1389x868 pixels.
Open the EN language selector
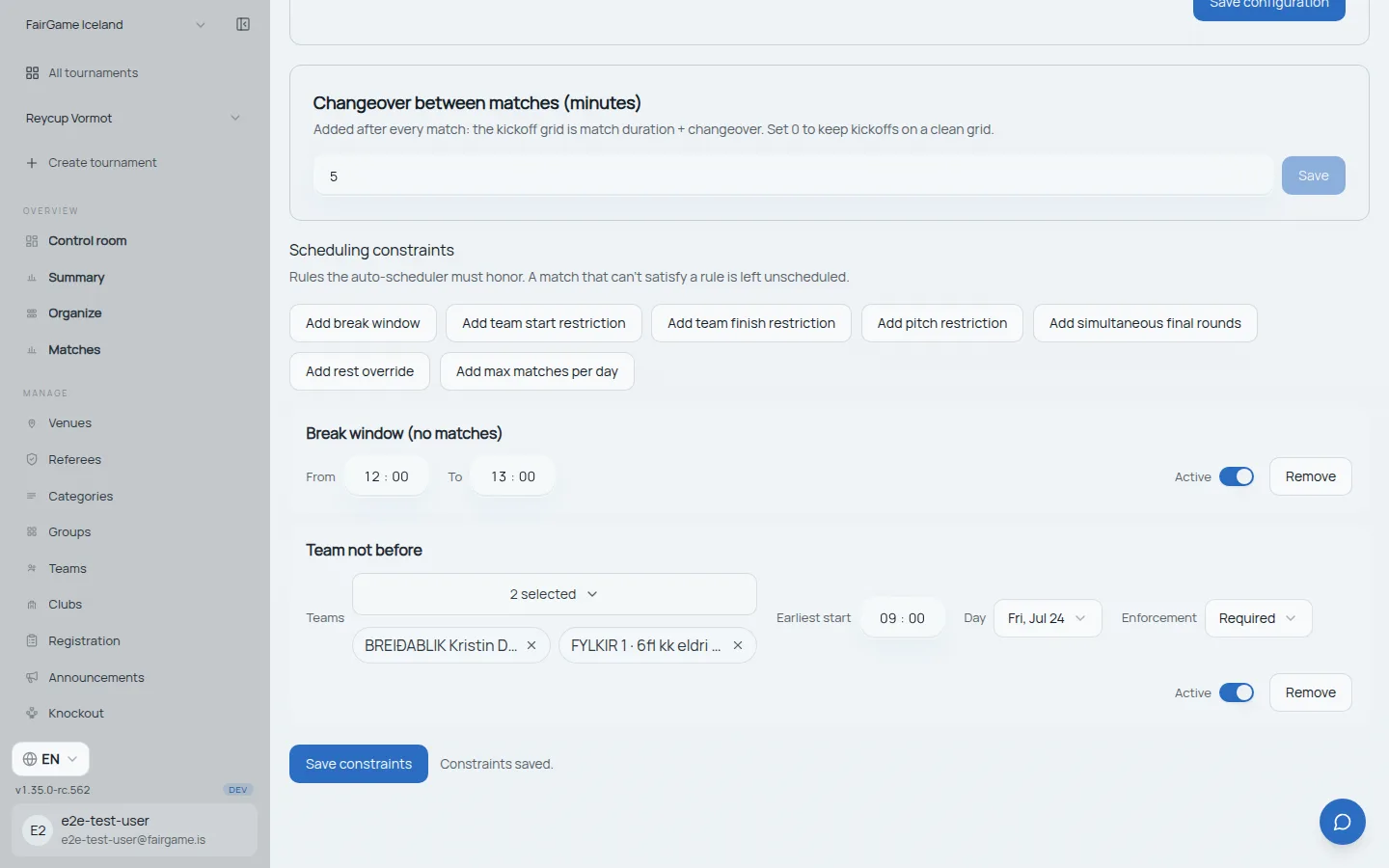[x=50, y=759]
